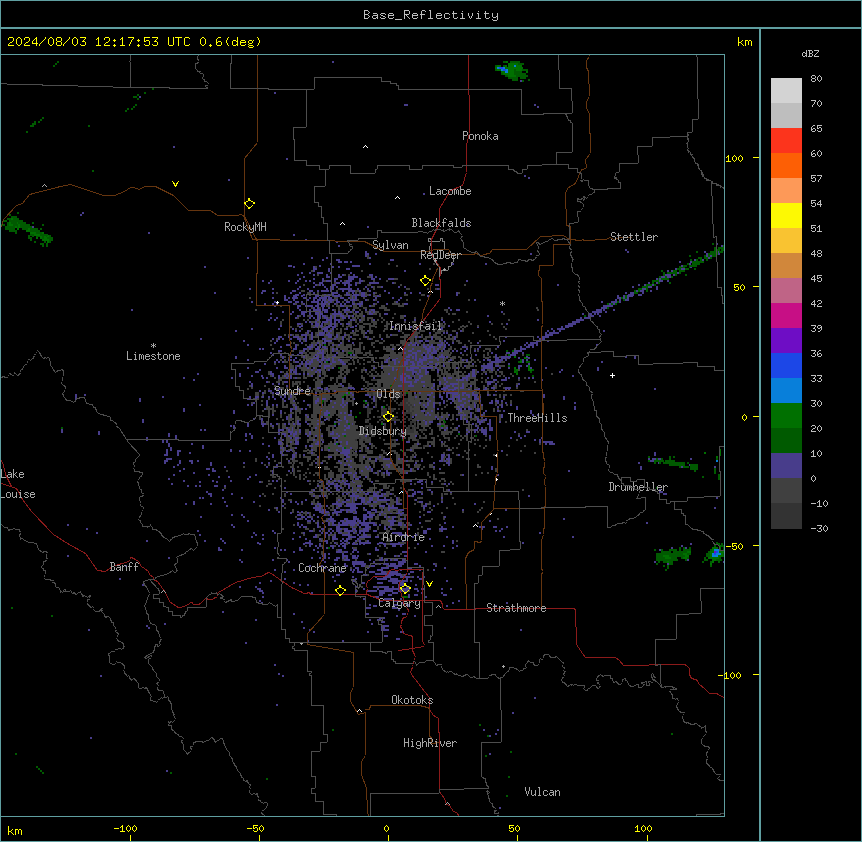Select the yellow 54-51 dBZ legend swatch
Image resolution: width=862 pixels, height=842 pixels.
[x=786, y=215]
